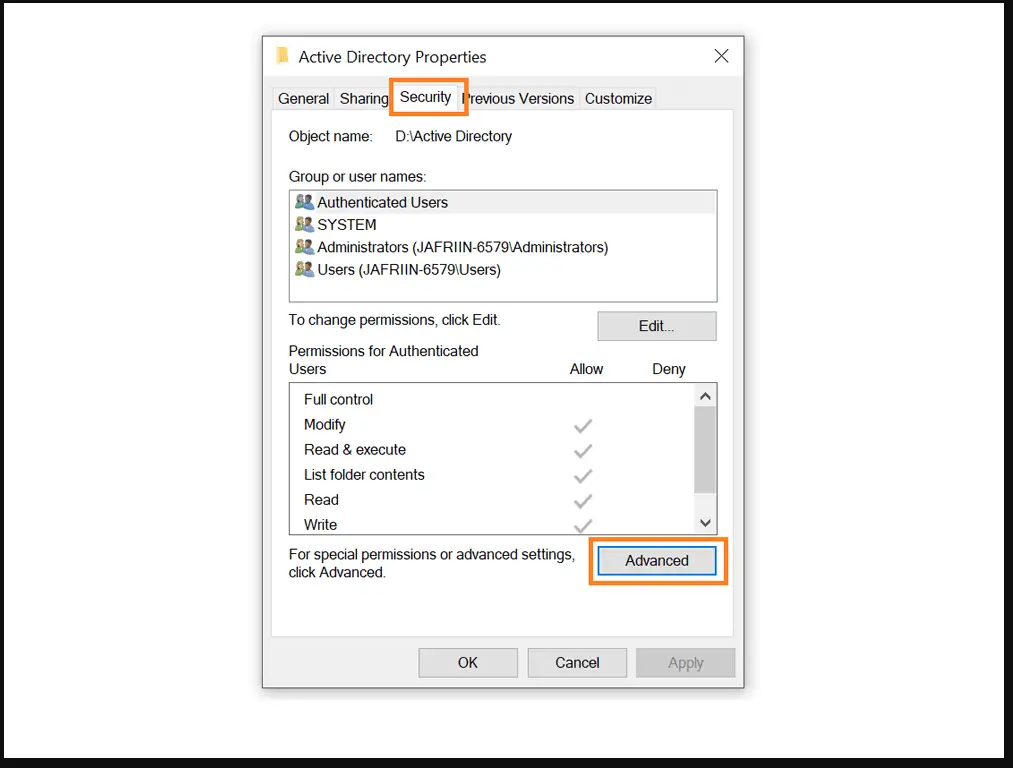The height and width of the screenshot is (768, 1013).
Task: Click the scrollbar up arrow in permissions list
Action: (x=705, y=395)
